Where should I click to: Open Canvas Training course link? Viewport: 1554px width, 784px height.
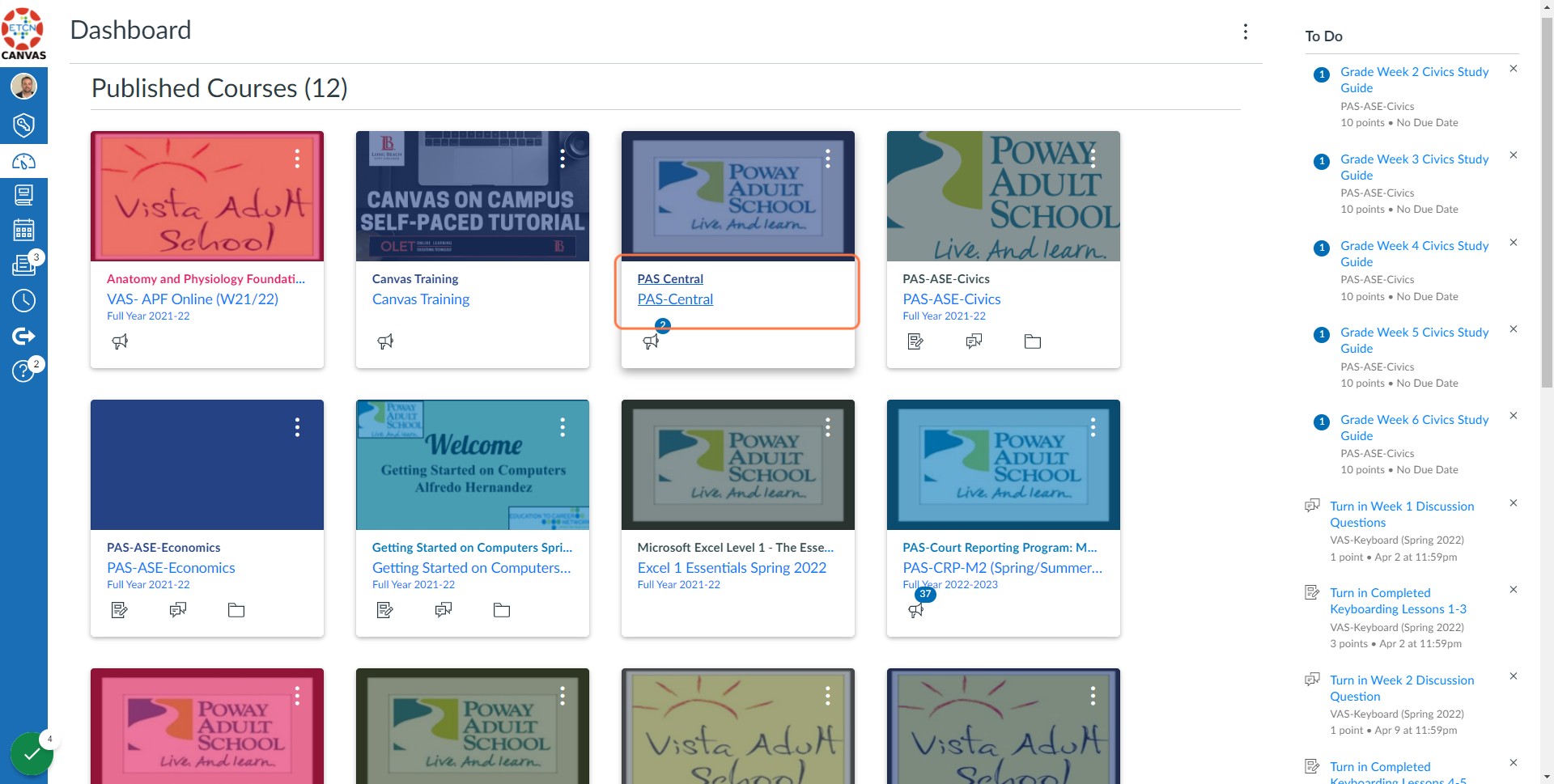tap(421, 299)
